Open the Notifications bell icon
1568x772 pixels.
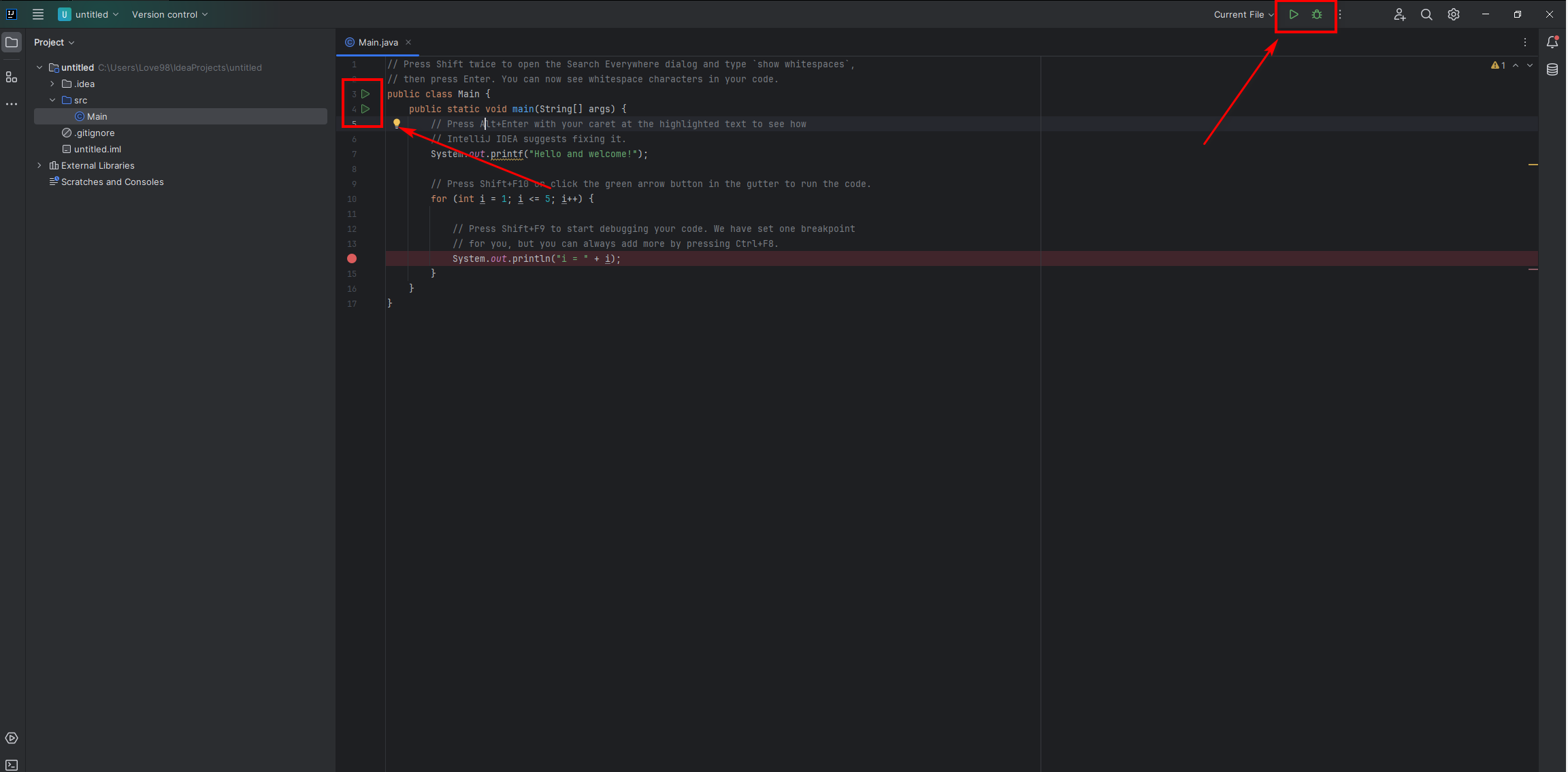(1552, 42)
